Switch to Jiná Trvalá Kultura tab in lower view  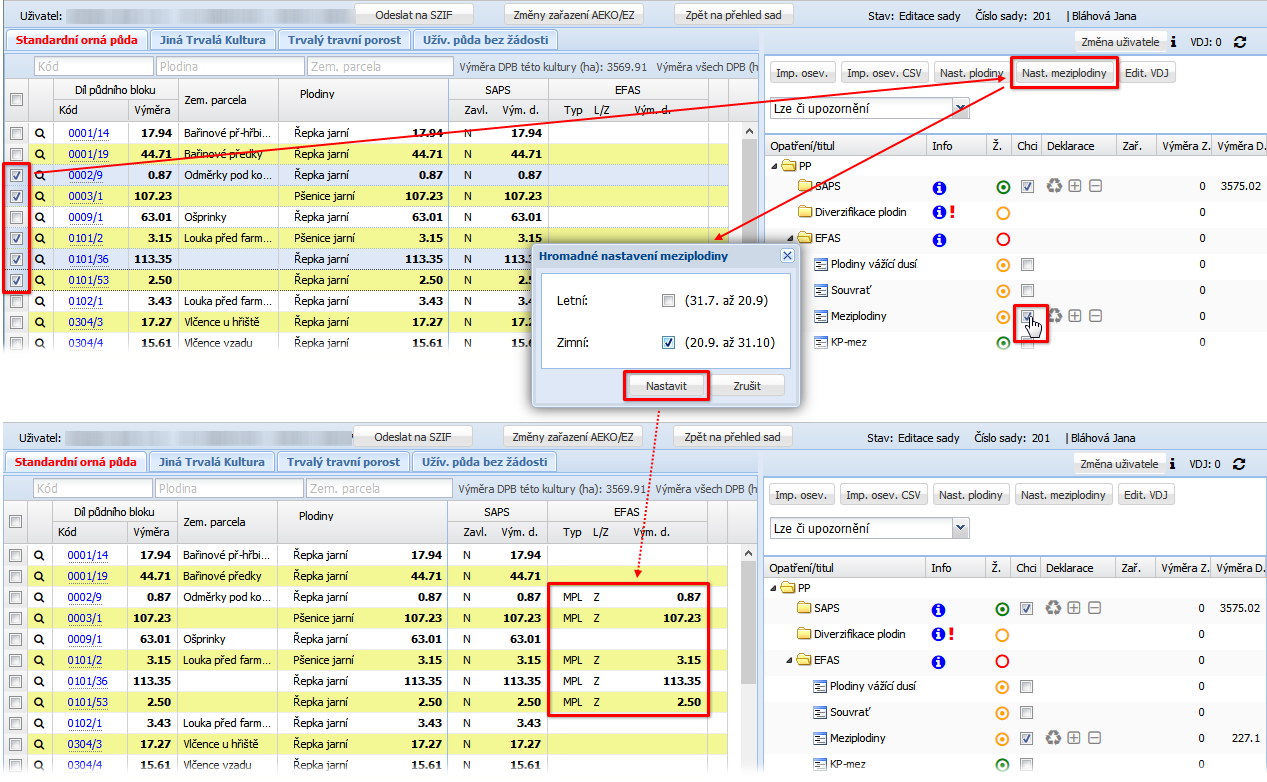coord(212,462)
